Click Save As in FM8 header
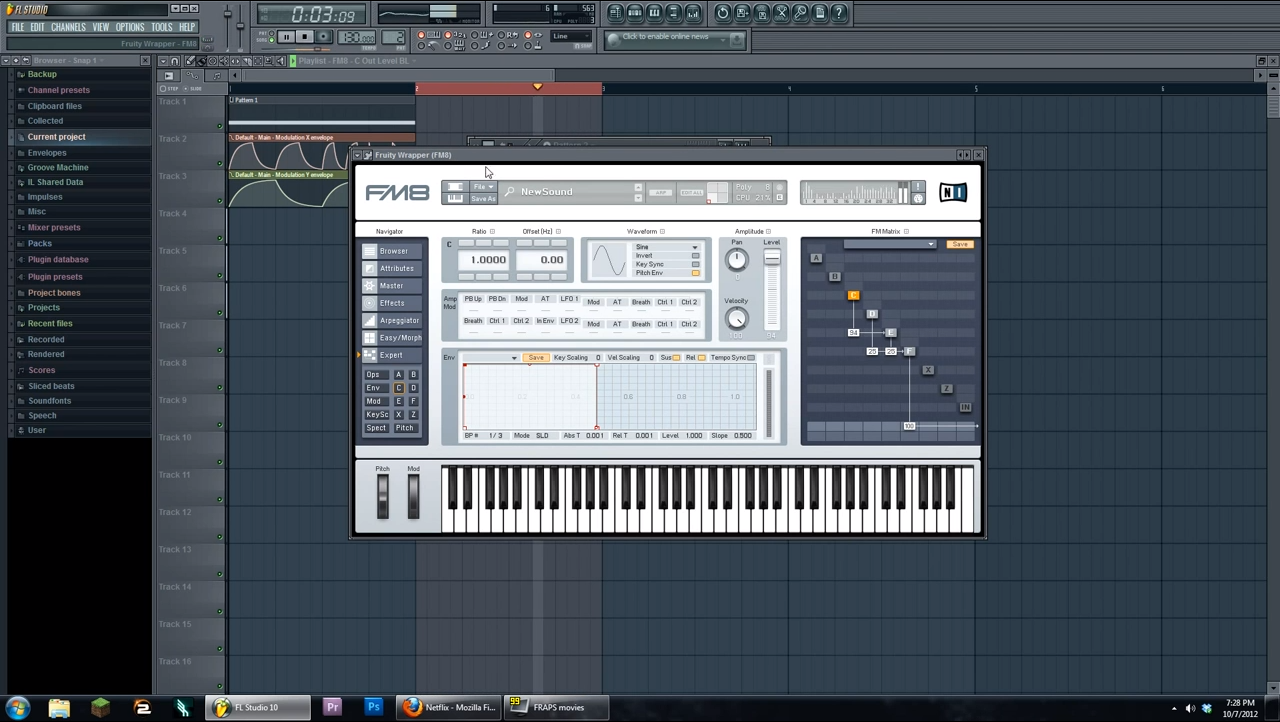Screen dimensions: 1280x722 coord(483,198)
